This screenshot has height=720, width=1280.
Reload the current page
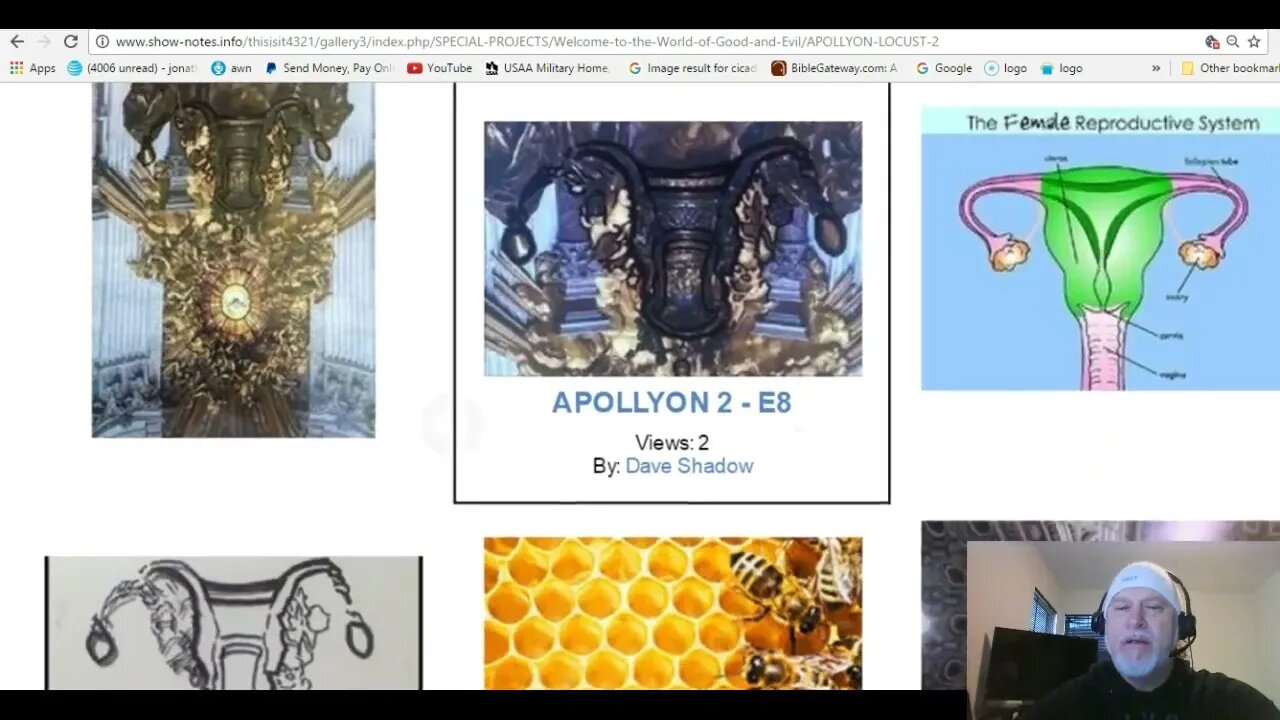coord(71,42)
